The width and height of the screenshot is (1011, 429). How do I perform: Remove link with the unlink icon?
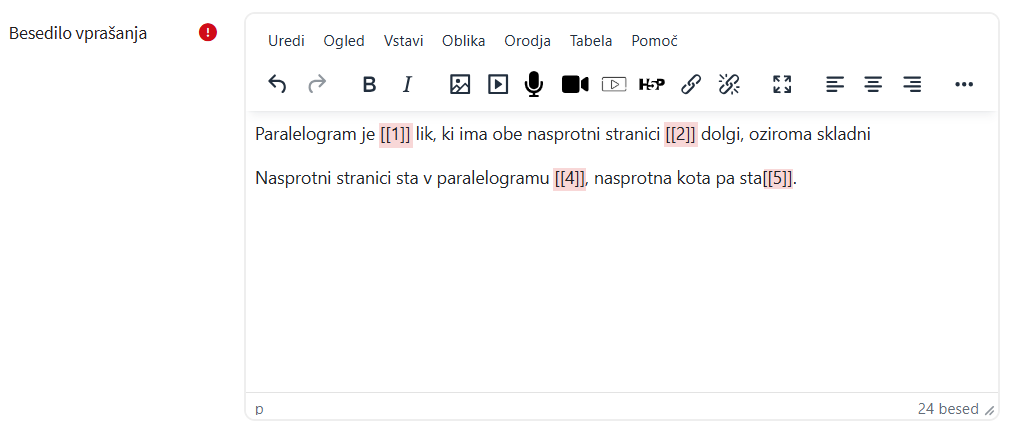coord(729,85)
